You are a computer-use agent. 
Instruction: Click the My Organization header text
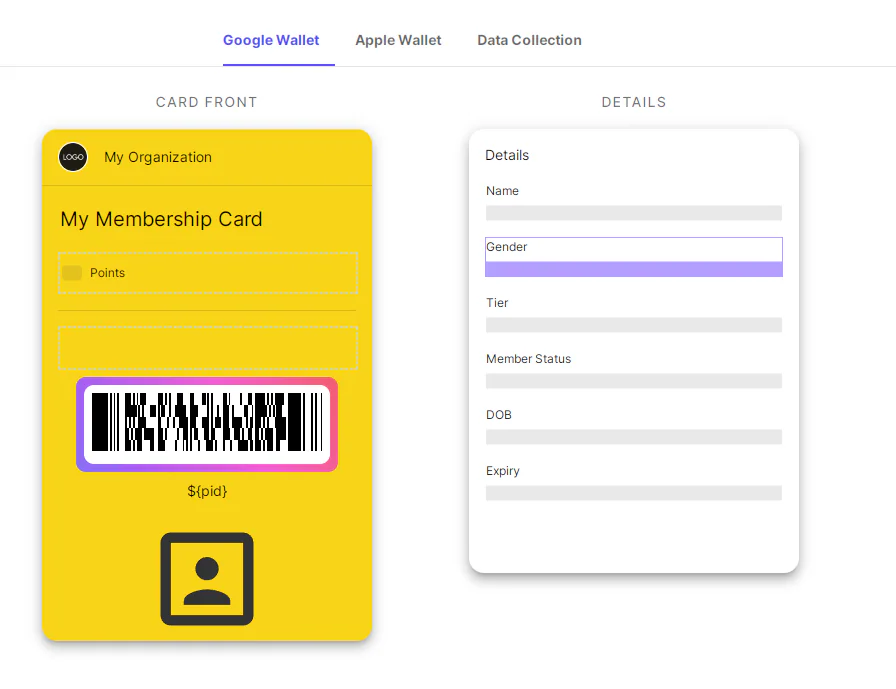(158, 157)
